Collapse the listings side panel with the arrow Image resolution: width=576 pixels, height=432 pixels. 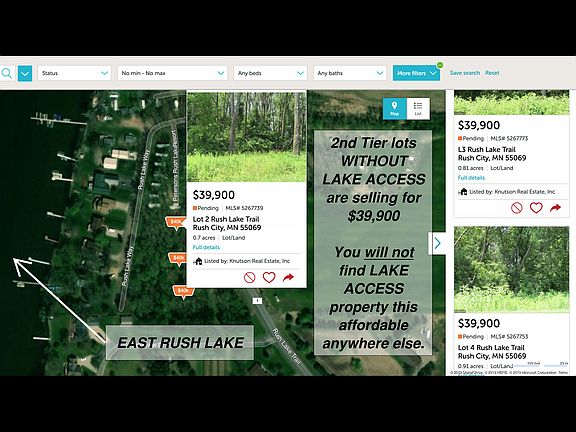tap(437, 243)
